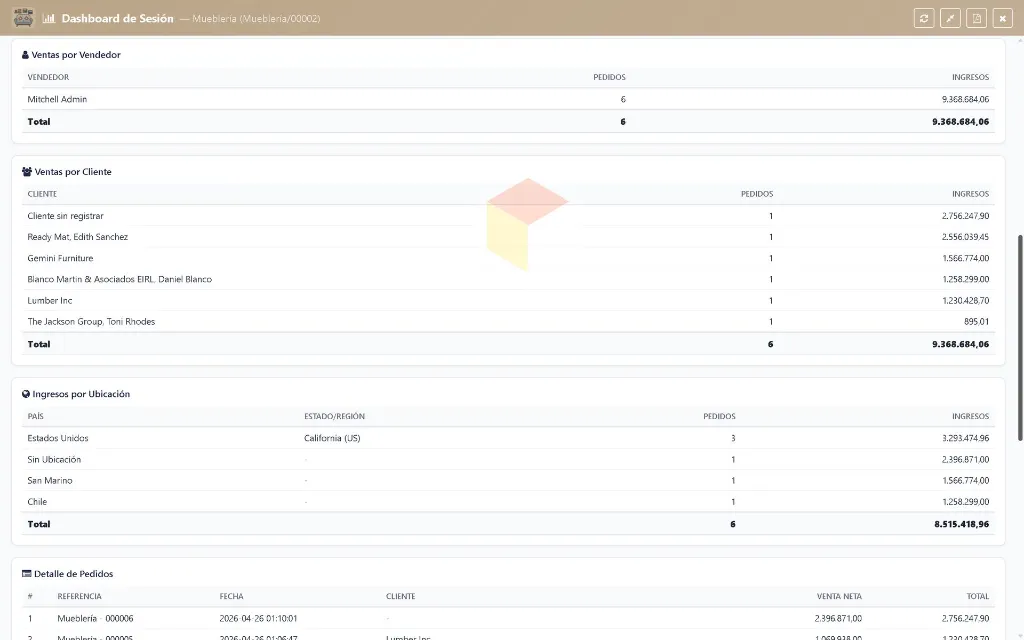Refresh the session dashboard data
Image resolution: width=1024 pixels, height=640 pixels.
coord(924,18)
